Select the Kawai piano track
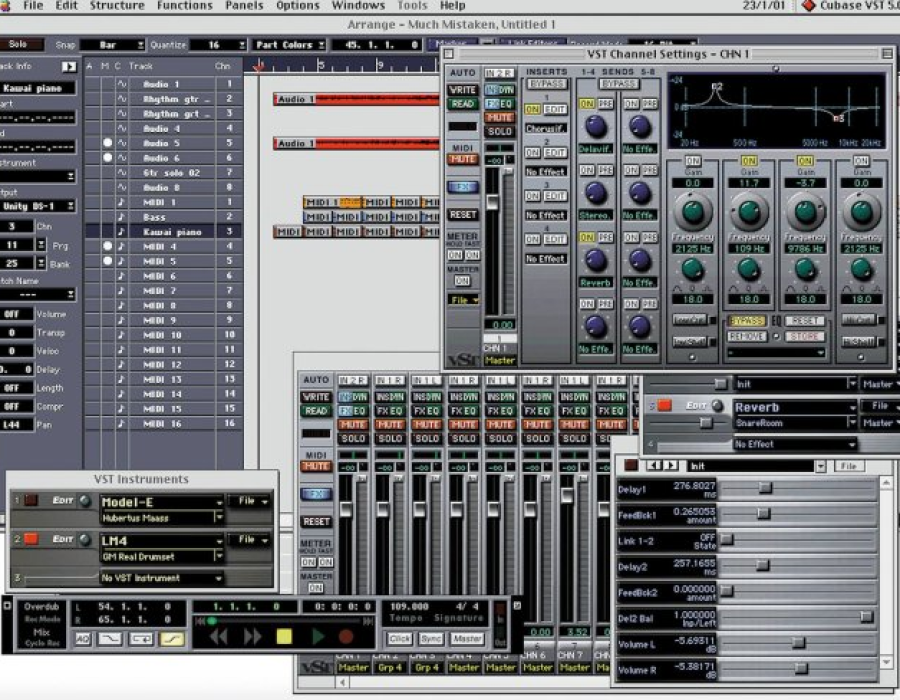This screenshot has width=900, height=700. coord(172,232)
